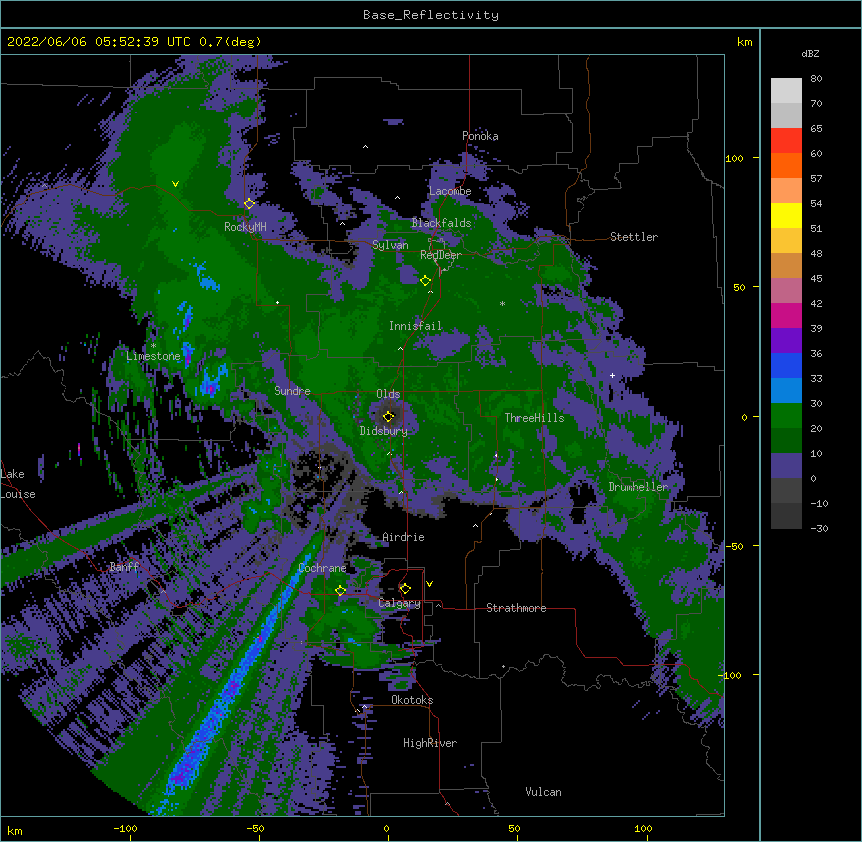The height and width of the screenshot is (842, 862).
Task: Click the yellow diamond marker above RockyMH
Action: click(x=249, y=204)
